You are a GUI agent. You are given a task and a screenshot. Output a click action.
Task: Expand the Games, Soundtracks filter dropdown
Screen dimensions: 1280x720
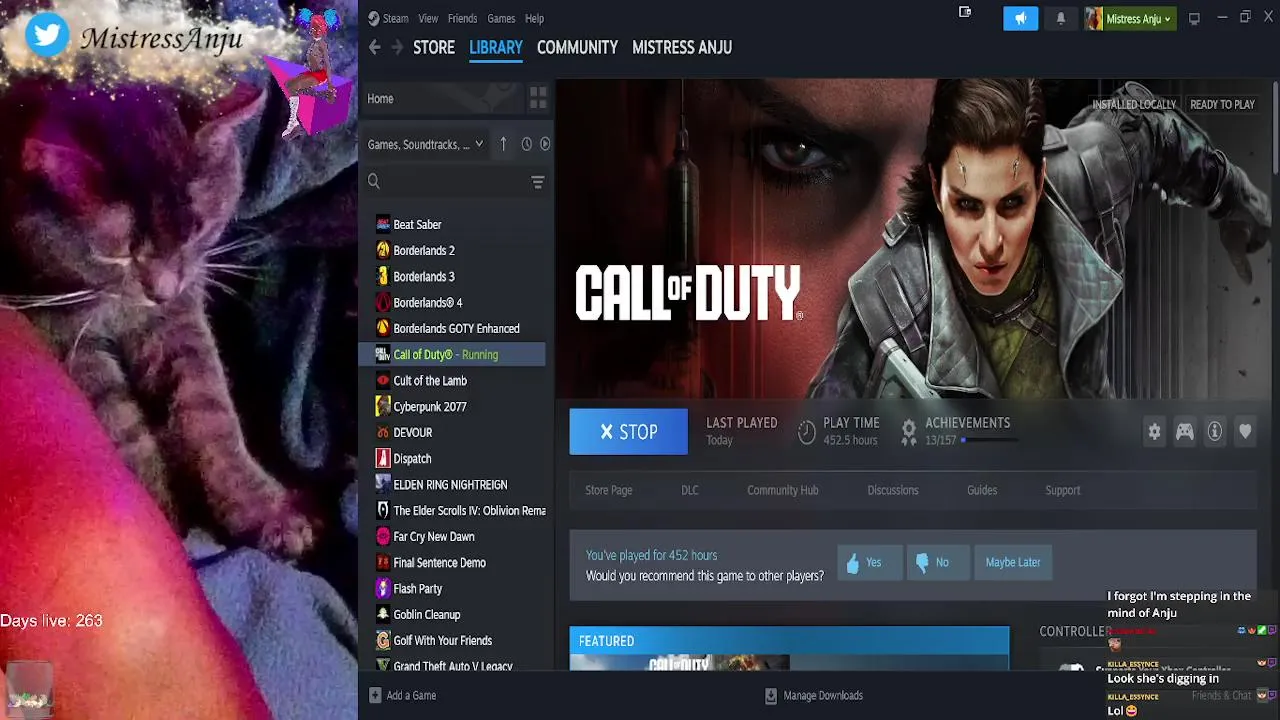click(x=425, y=144)
